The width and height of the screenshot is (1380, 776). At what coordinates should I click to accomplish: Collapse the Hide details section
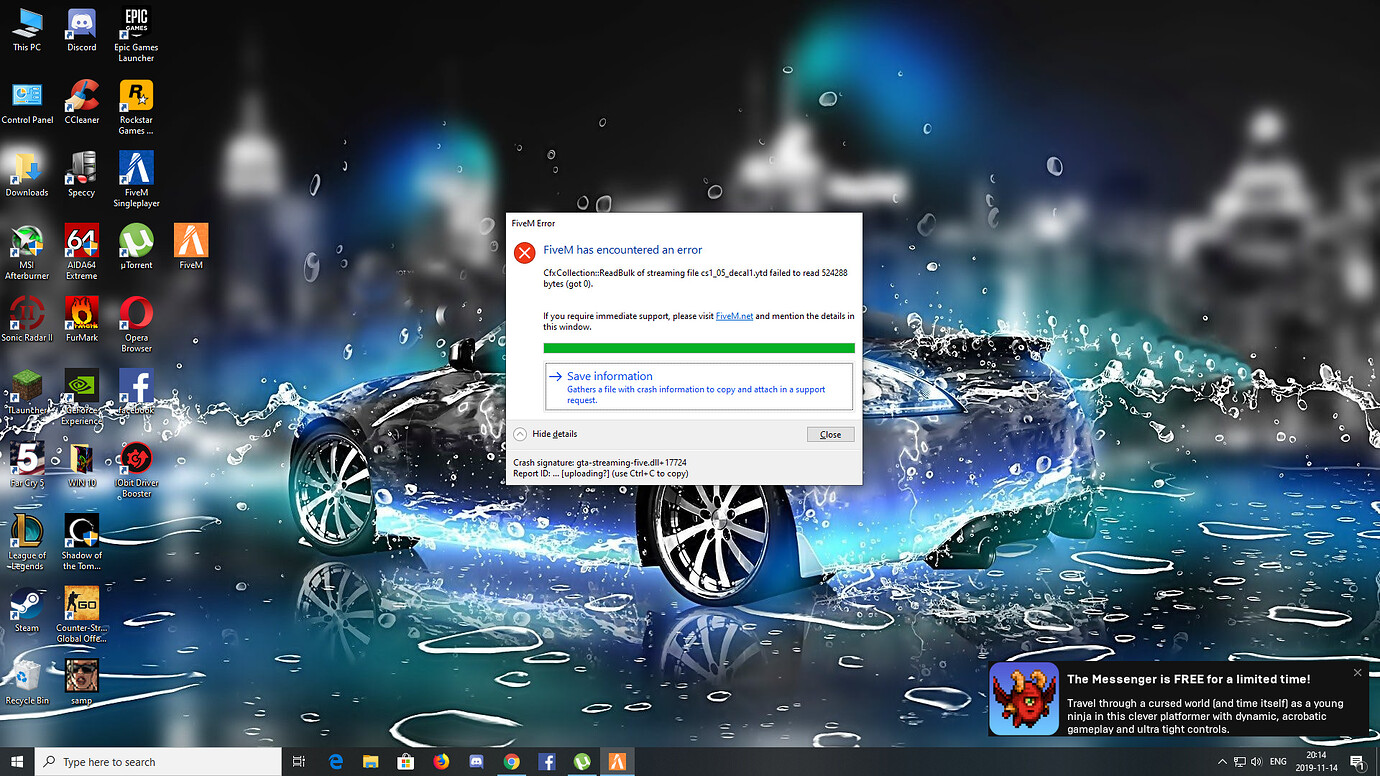[x=545, y=434]
